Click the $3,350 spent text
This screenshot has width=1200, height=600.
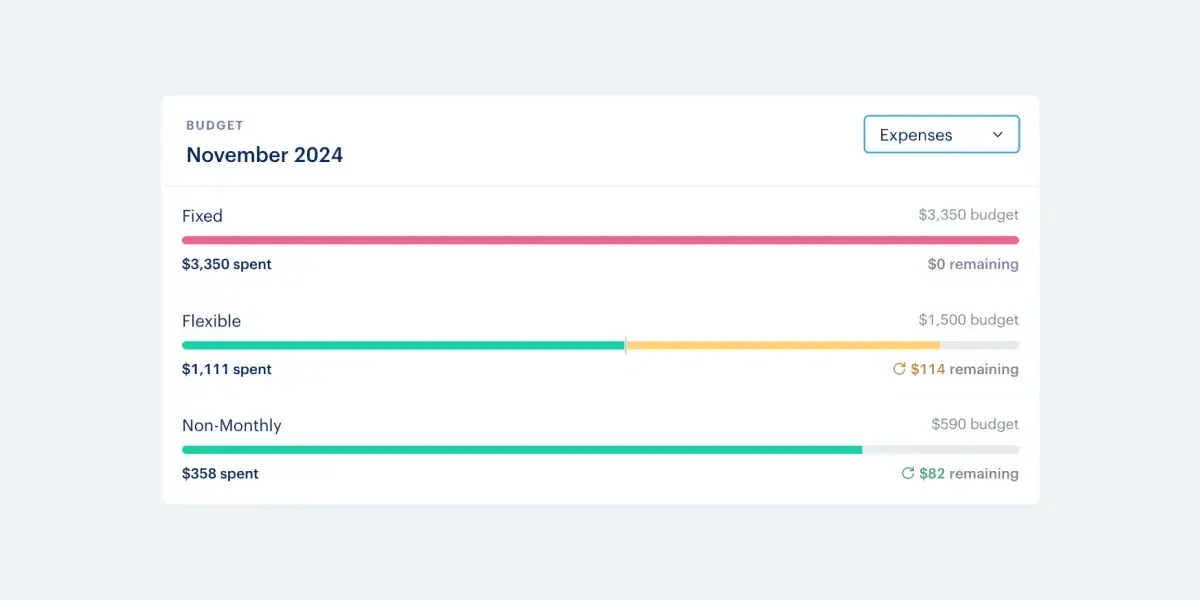click(x=226, y=264)
